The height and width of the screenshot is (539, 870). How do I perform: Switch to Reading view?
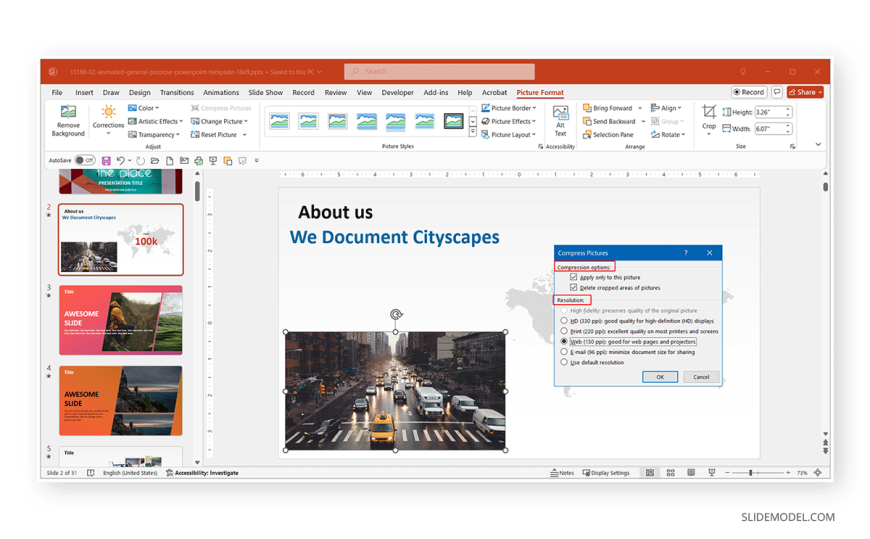pyautogui.click(x=691, y=473)
